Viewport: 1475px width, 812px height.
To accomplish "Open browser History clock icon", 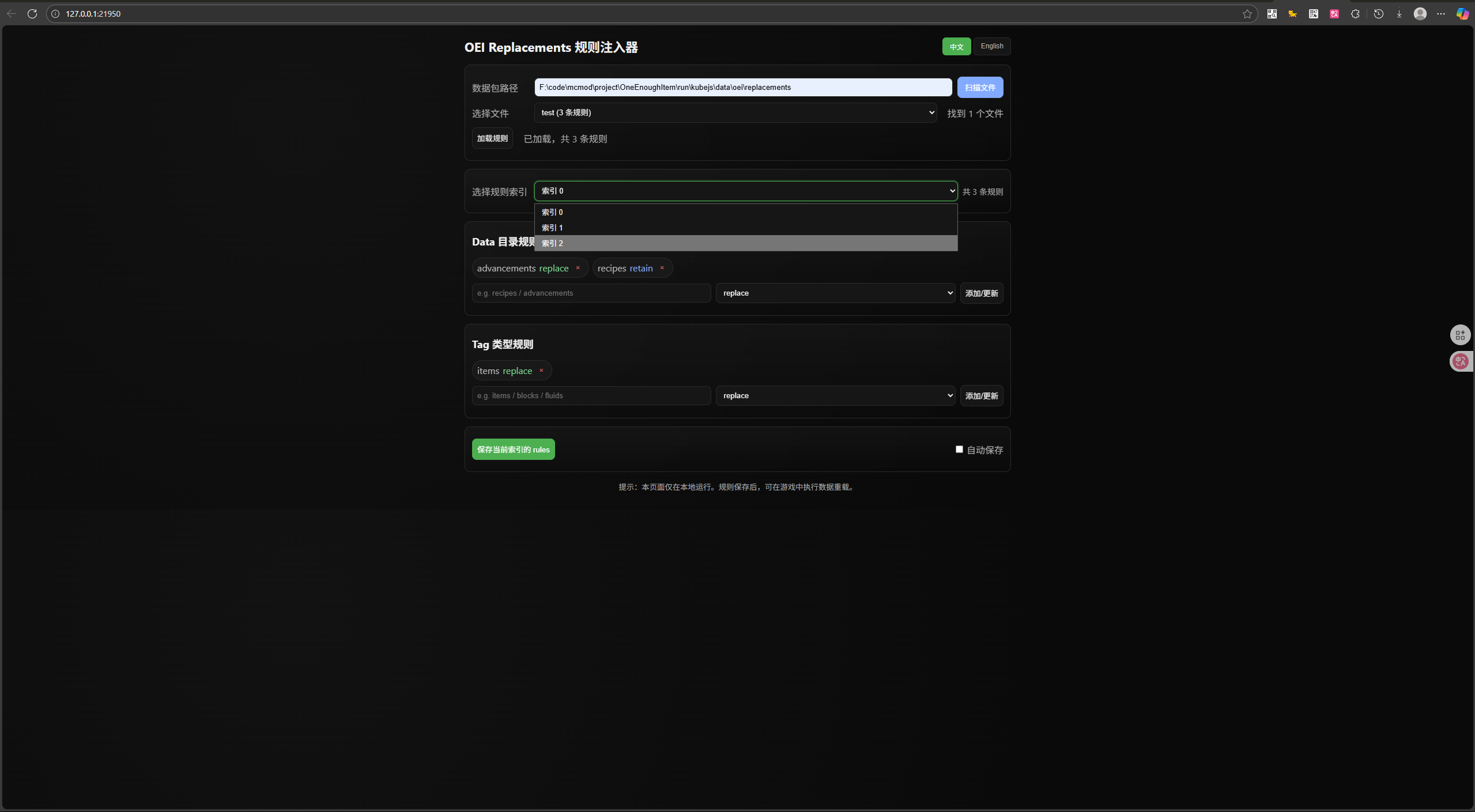I will 1379,14.
